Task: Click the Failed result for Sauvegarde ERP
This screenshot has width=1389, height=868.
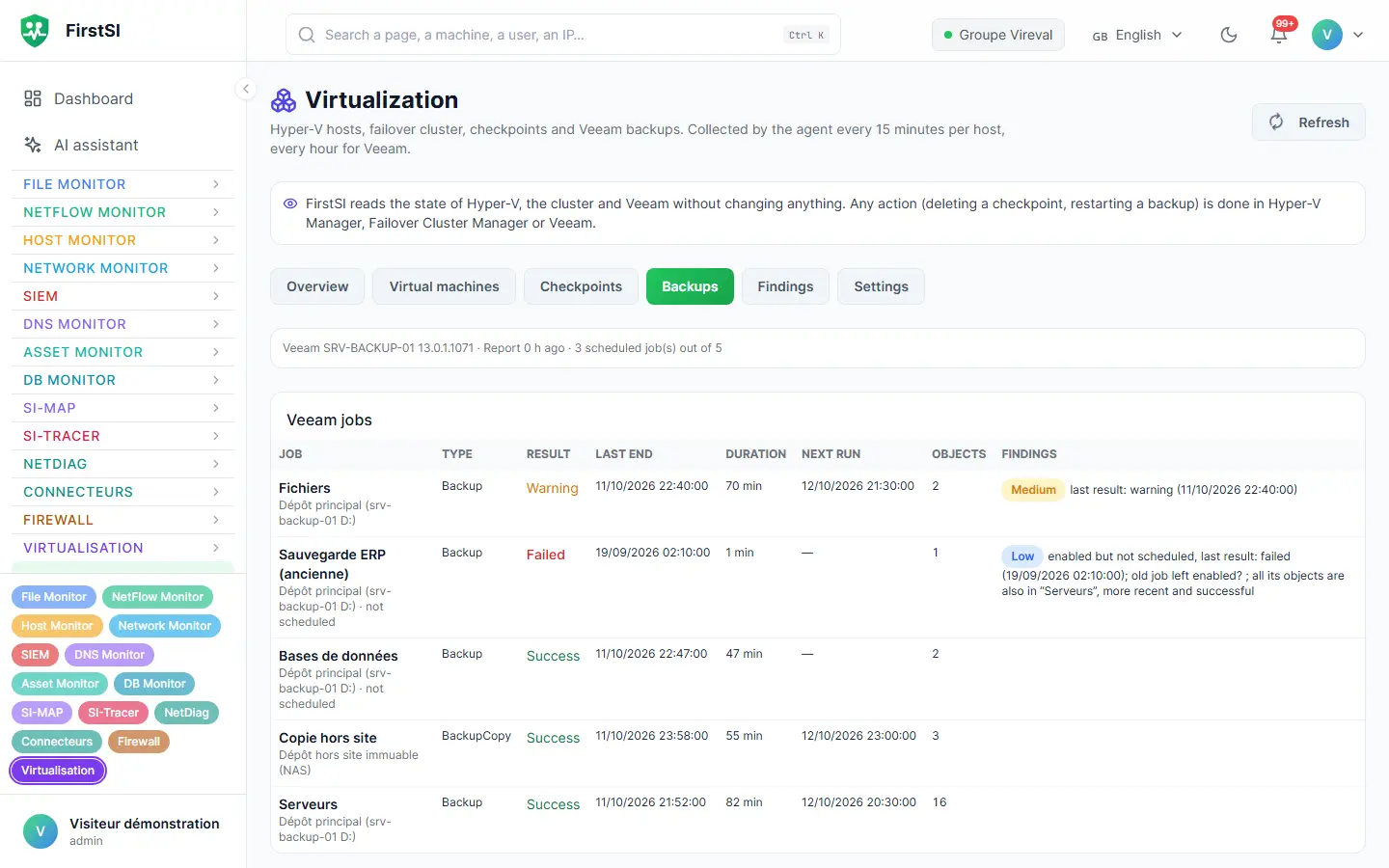Action: tap(546, 555)
